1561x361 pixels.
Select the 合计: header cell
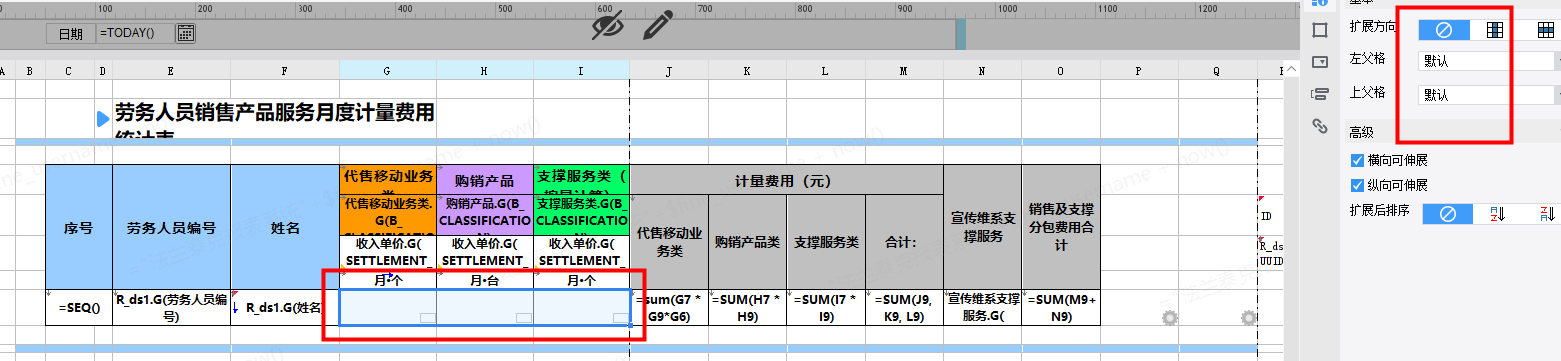[x=904, y=242]
